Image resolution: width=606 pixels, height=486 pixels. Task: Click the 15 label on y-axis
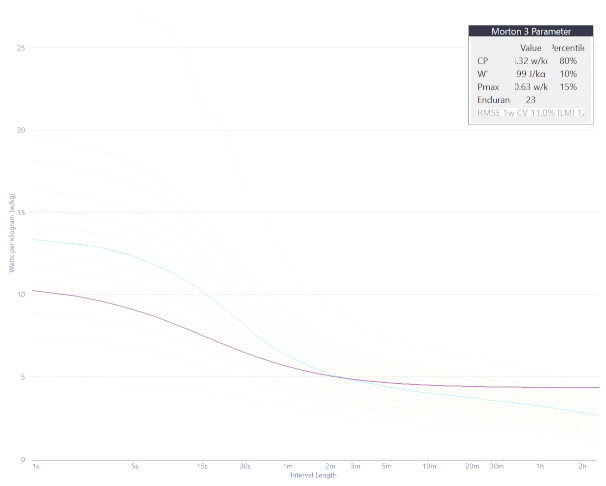click(x=21, y=212)
